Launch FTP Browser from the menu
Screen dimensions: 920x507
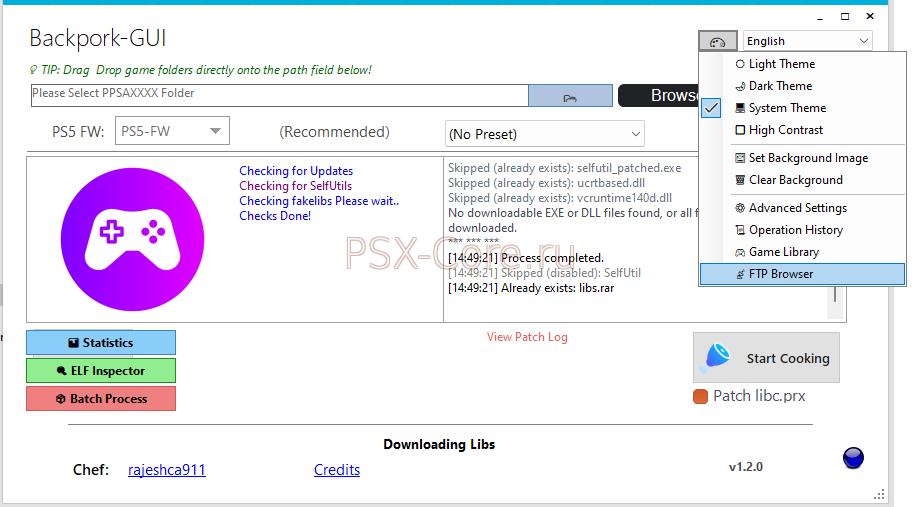(x=780, y=274)
